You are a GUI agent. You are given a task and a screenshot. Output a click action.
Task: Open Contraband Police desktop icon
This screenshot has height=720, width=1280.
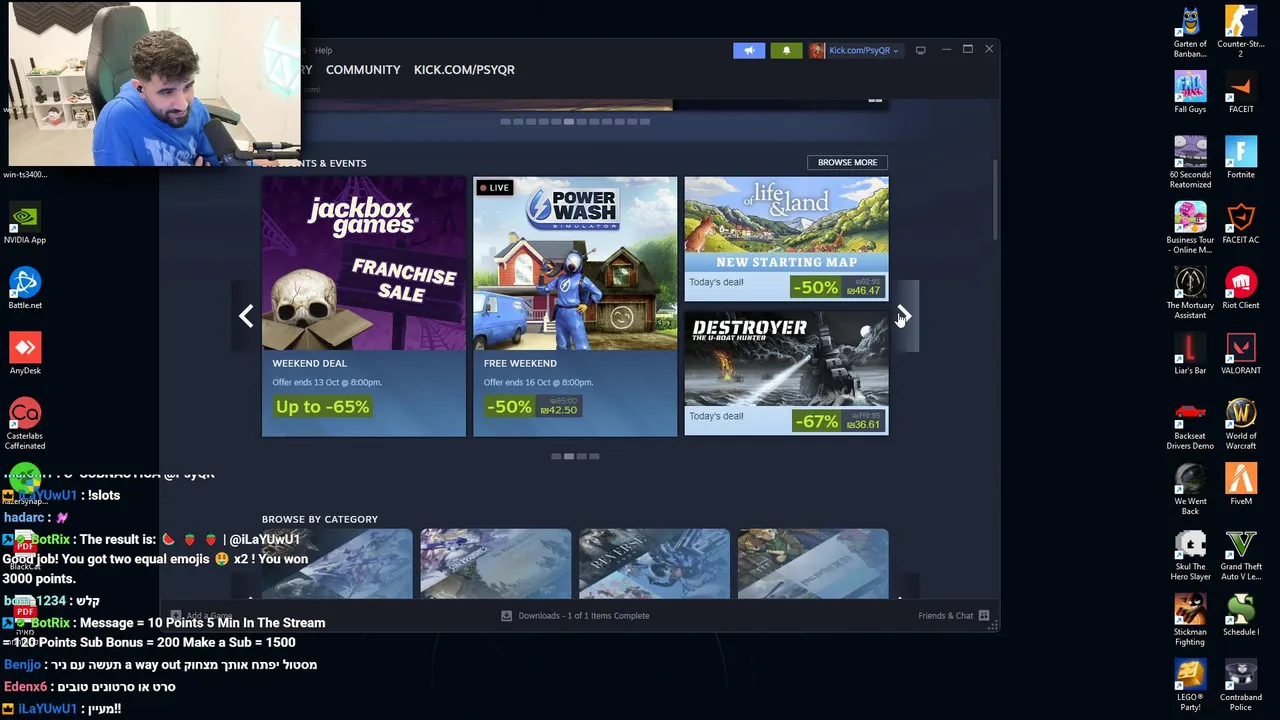(1241, 686)
